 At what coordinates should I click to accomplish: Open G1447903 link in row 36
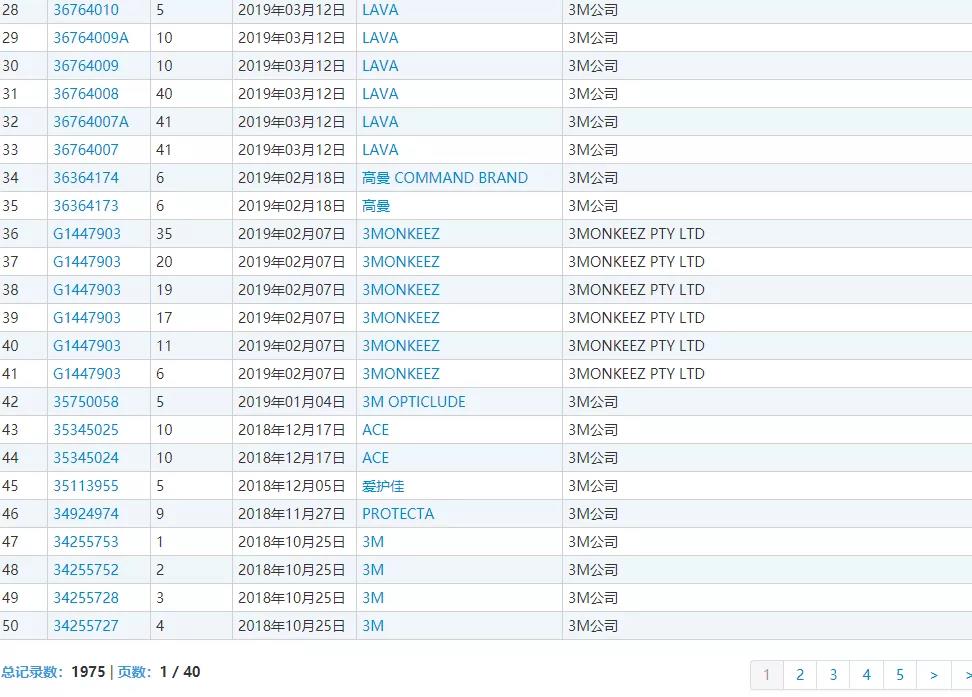[87, 234]
